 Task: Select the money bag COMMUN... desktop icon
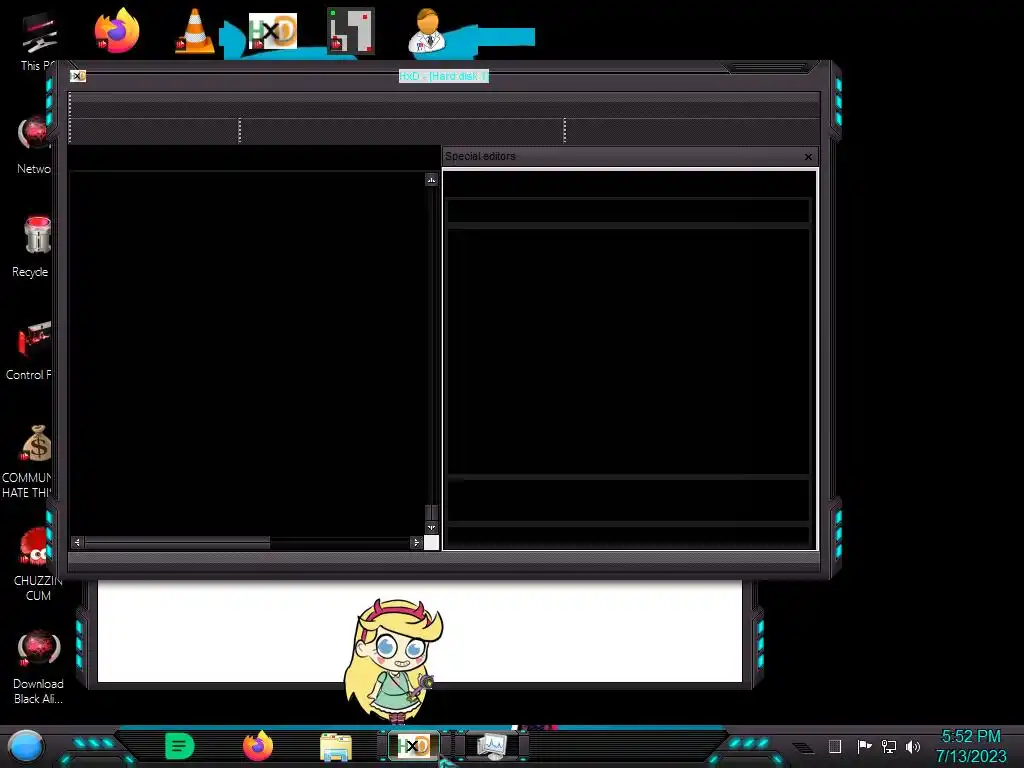pyautogui.click(x=29, y=461)
